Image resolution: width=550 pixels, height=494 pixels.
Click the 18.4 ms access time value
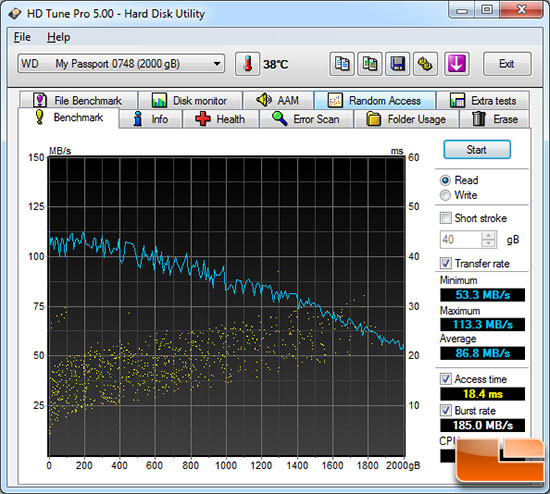coord(482,394)
